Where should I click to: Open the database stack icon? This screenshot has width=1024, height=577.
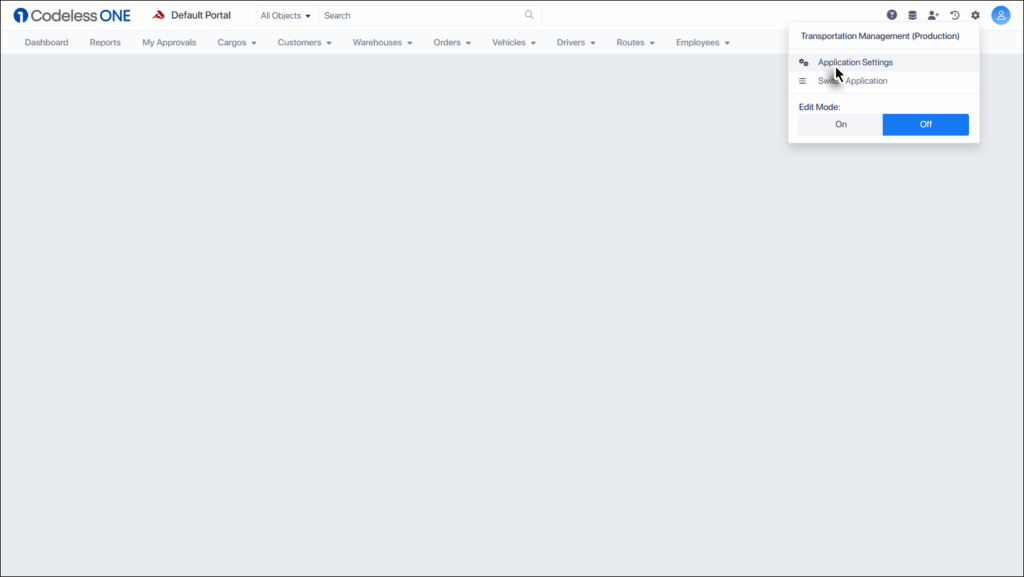point(912,15)
